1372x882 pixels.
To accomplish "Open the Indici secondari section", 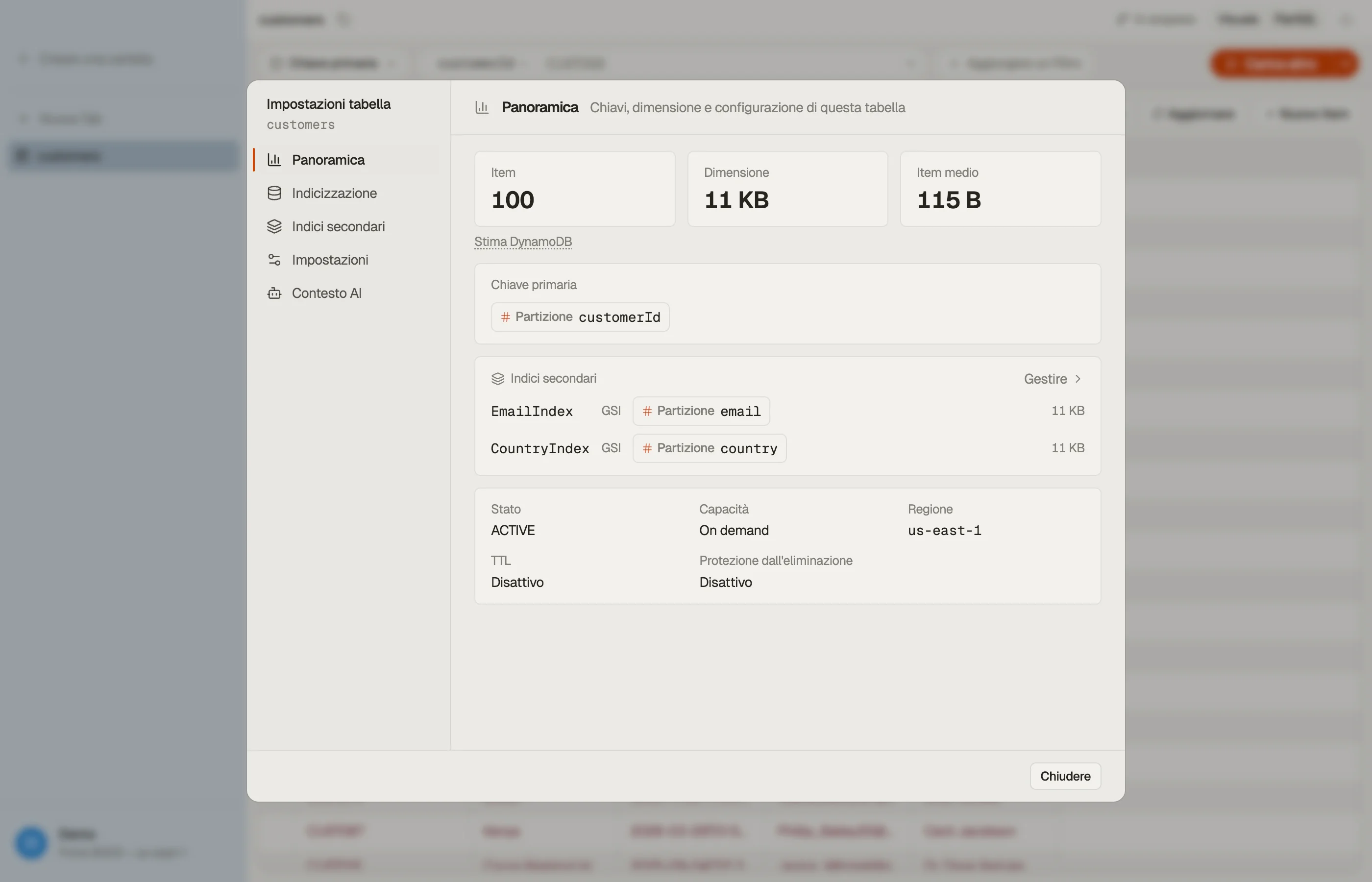I will pyautogui.click(x=346, y=226).
